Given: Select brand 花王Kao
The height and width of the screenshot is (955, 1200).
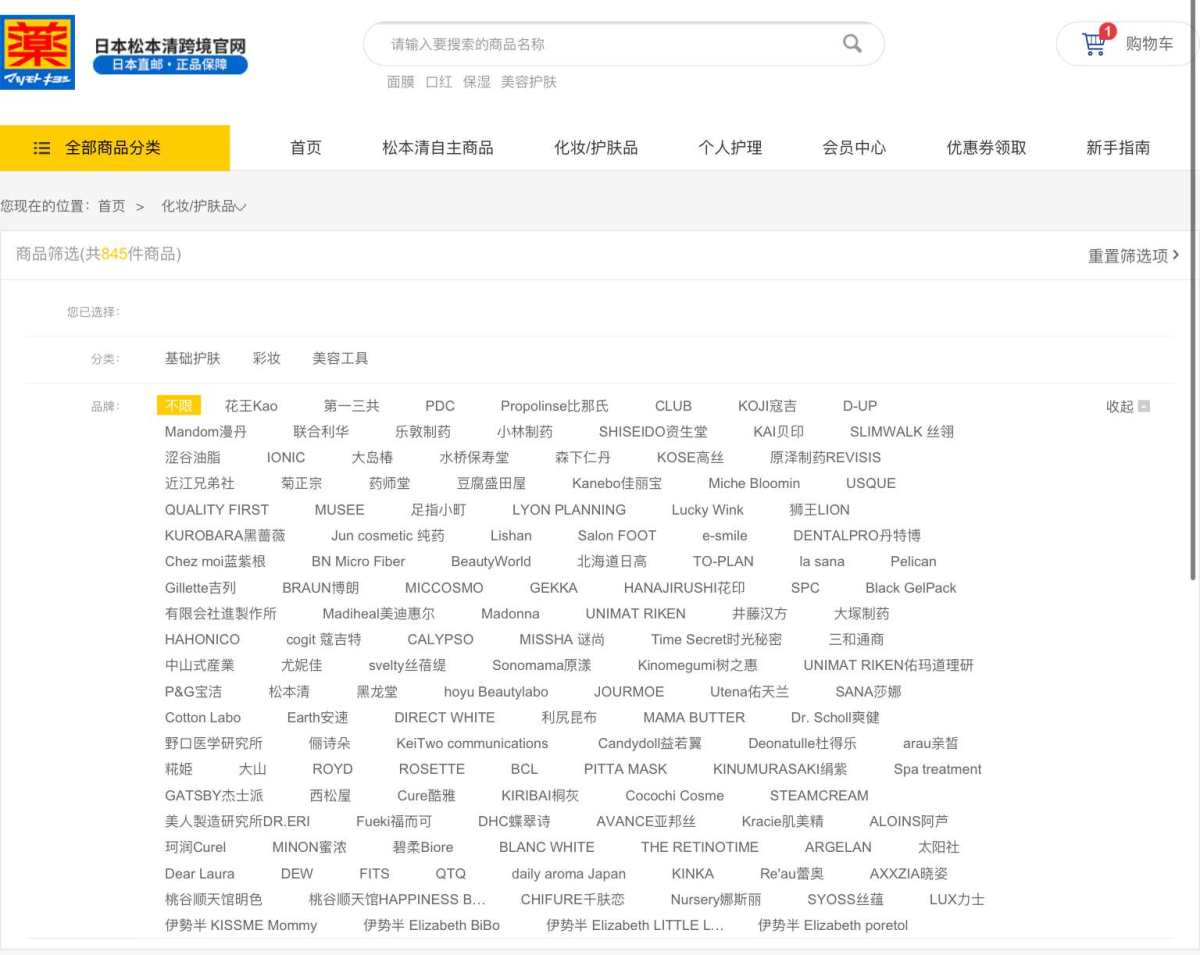Looking at the screenshot, I should [251, 406].
